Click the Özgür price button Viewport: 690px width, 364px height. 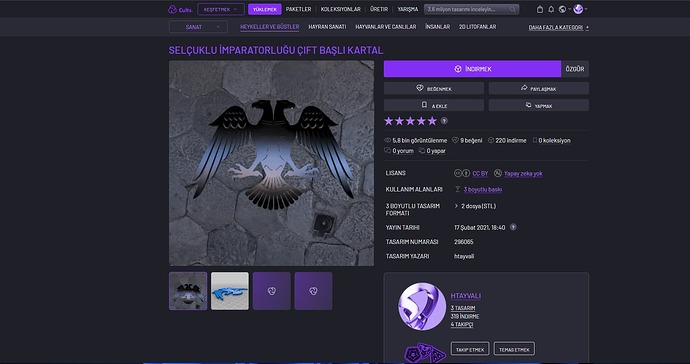click(575, 69)
